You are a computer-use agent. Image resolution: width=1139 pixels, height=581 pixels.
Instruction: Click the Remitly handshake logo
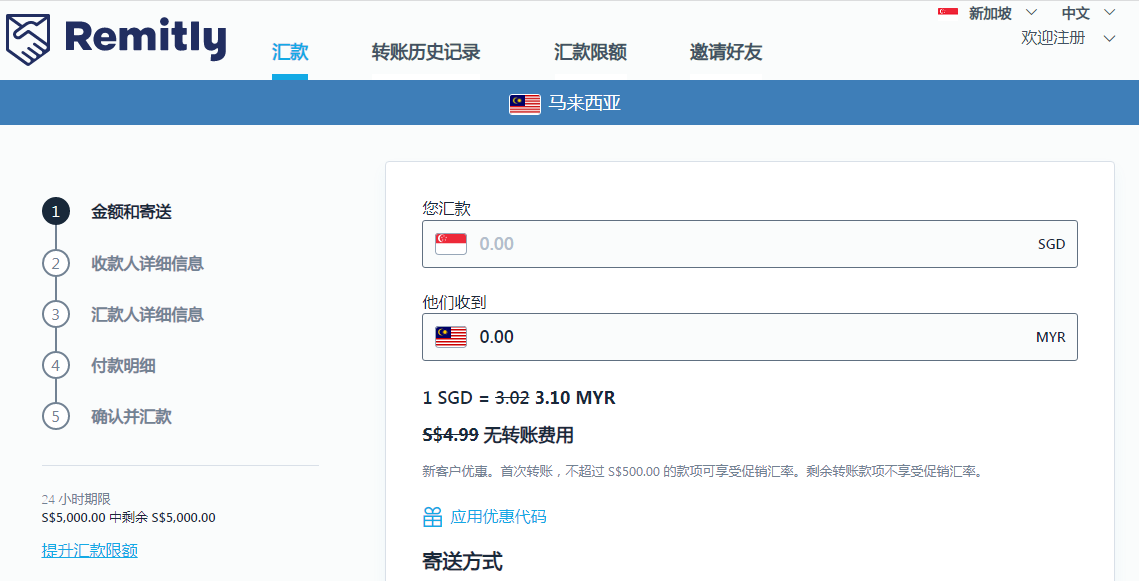(x=31, y=40)
